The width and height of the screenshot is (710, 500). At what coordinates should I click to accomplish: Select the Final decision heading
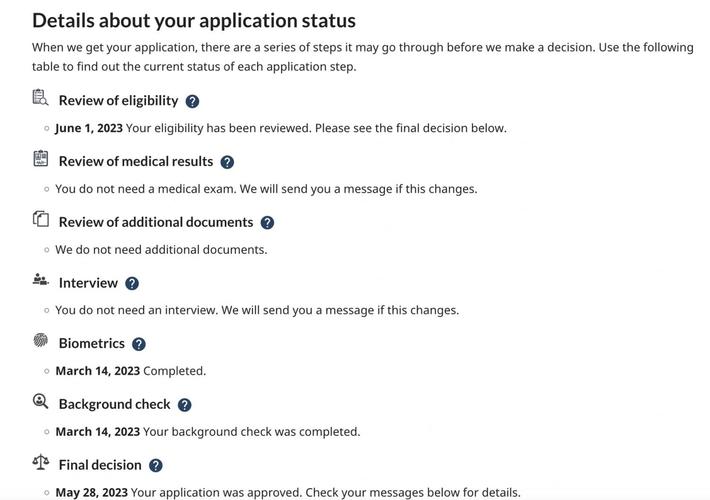(x=100, y=465)
